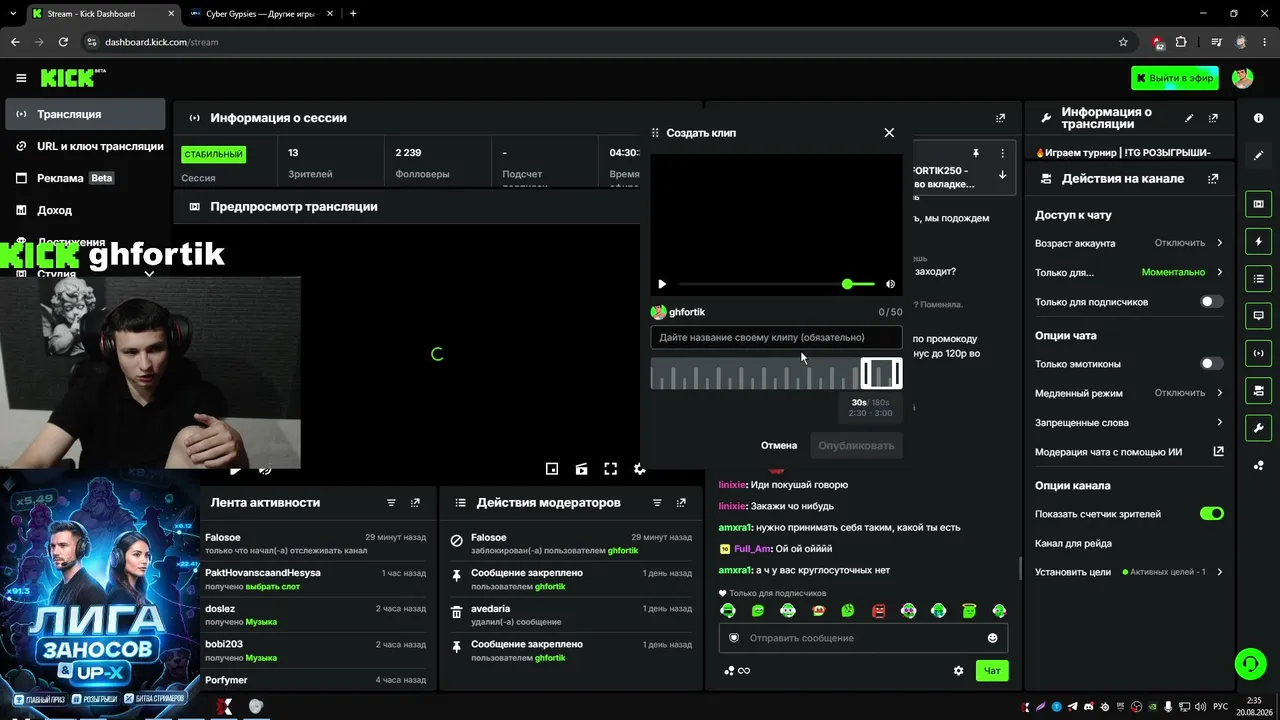Open the browser tab search dropdown
Image resolution: width=1280 pixels, height=720 pixels.
tap(12, 13)
